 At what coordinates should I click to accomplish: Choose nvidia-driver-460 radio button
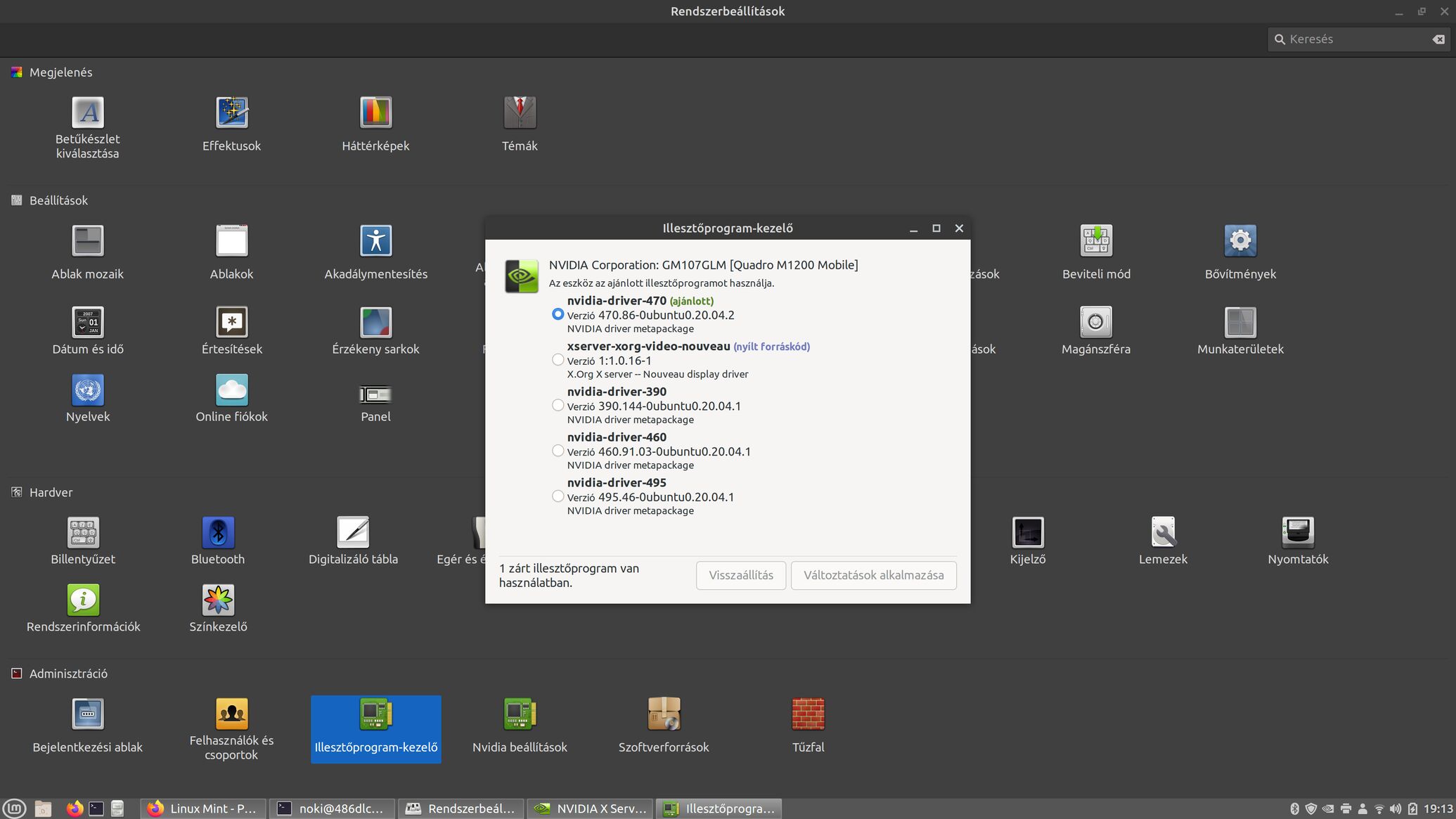pyautogui.click(x=558, y=451)
